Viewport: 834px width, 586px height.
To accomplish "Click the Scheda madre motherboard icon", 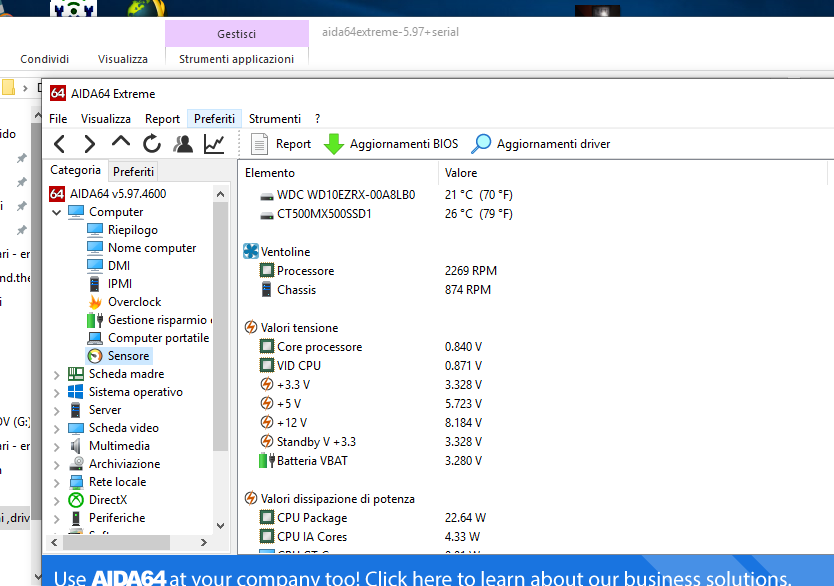I will coord(76,374).
